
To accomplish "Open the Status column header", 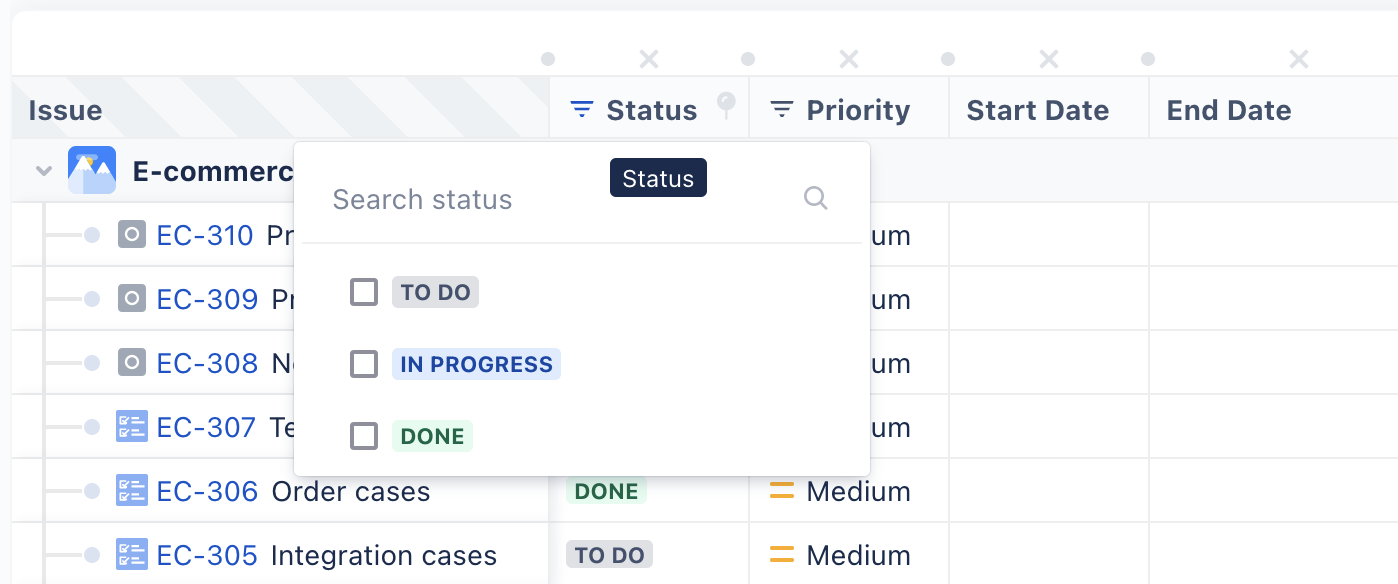I will coord(651,110).
